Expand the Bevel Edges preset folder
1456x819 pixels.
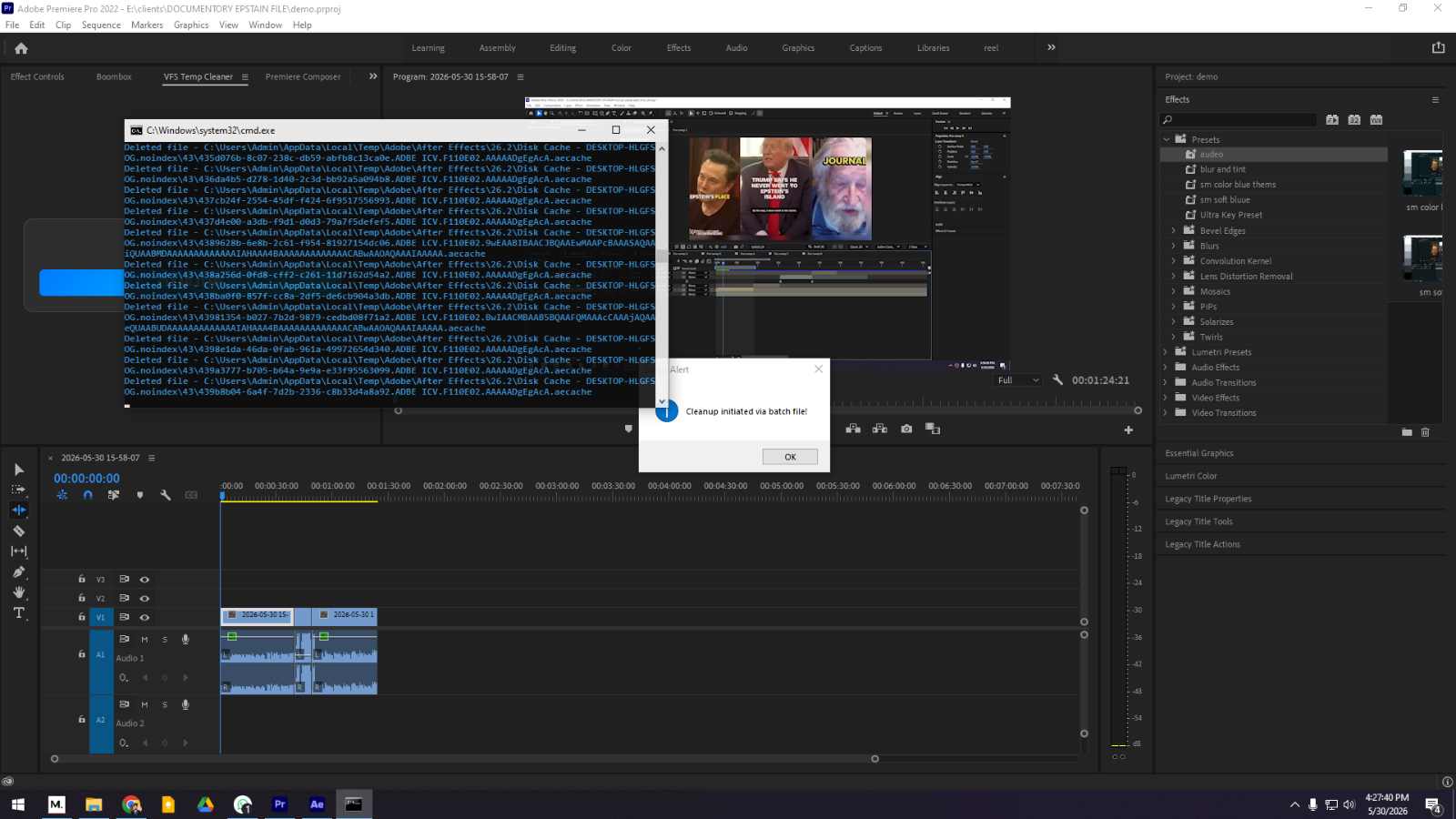point(1174,231)
